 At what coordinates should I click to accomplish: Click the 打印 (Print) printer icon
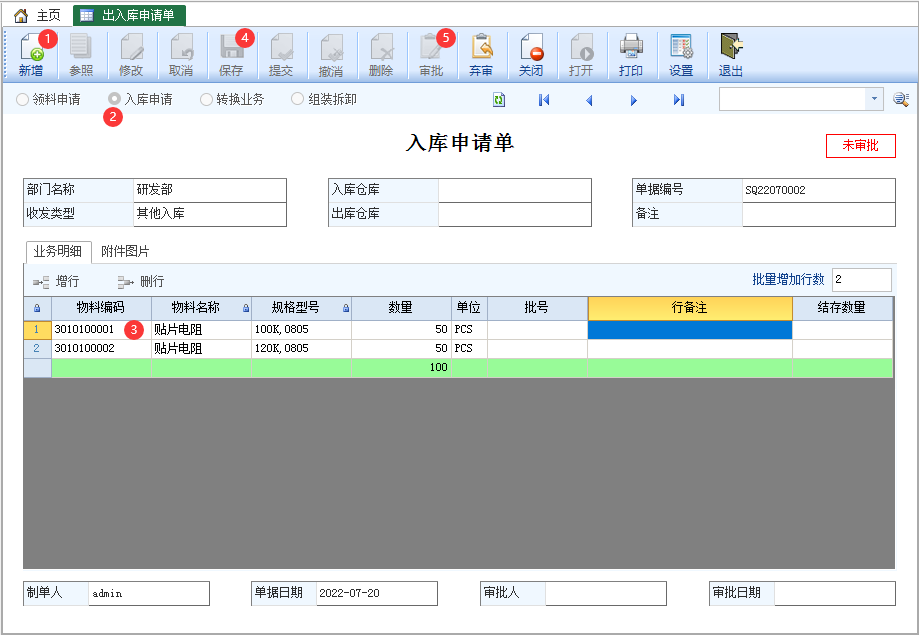[x=631, y=47]
